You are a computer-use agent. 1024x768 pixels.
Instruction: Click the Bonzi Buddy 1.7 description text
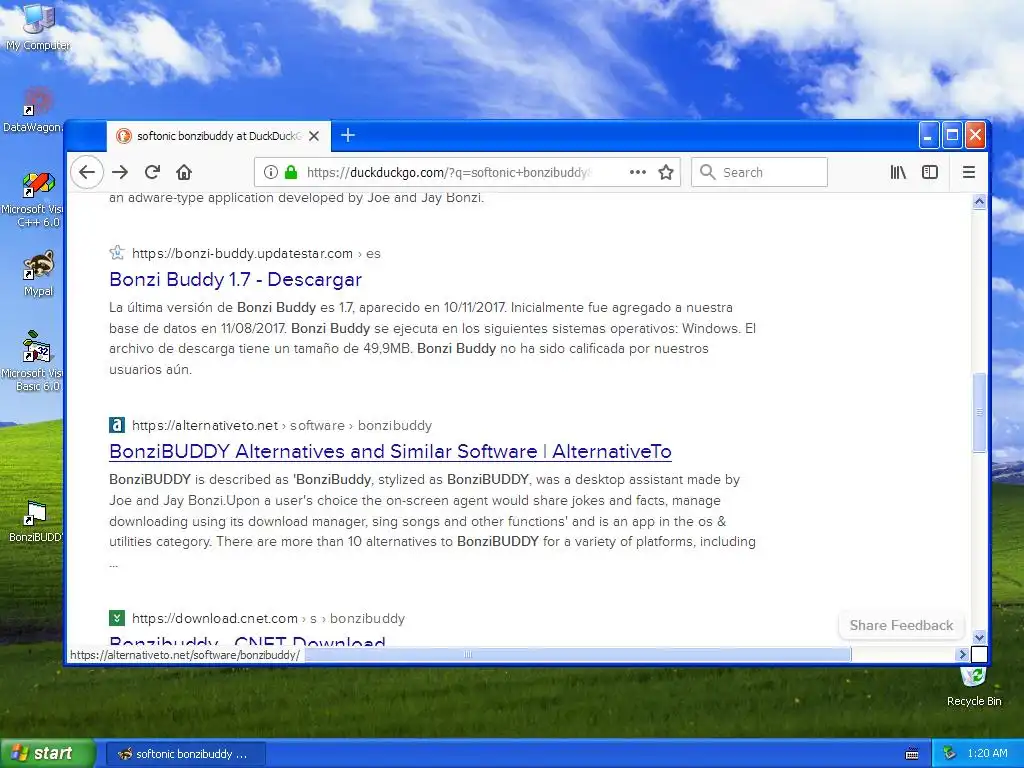point(432,338)
